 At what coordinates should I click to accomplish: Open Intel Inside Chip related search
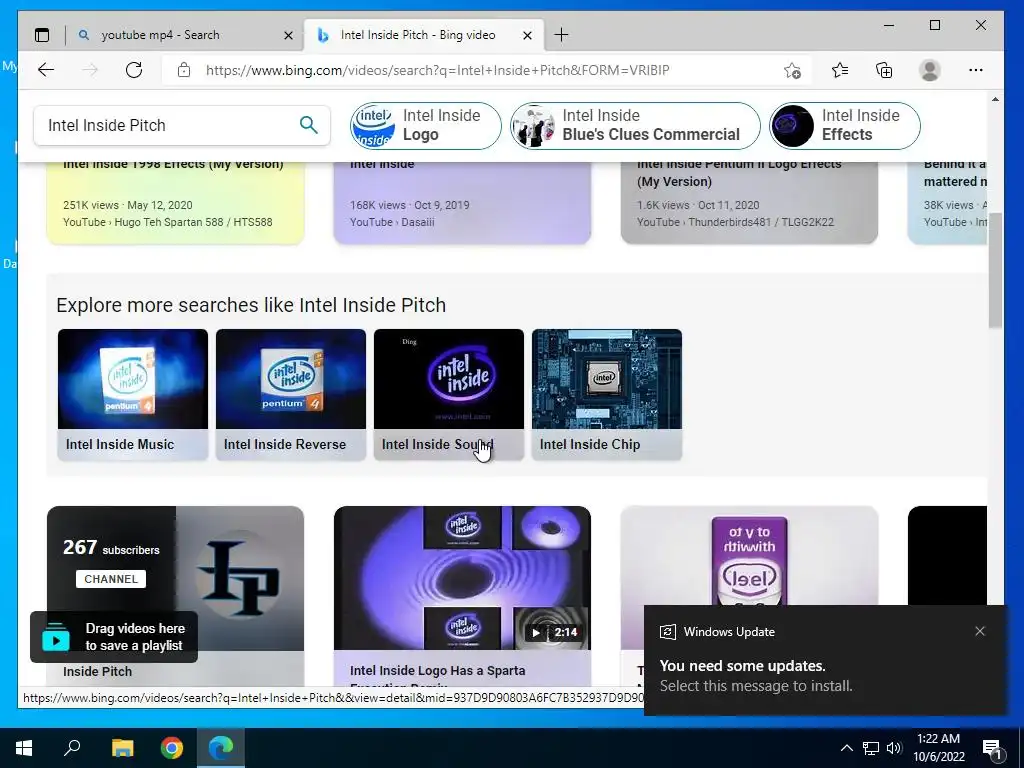click(607, 394)
